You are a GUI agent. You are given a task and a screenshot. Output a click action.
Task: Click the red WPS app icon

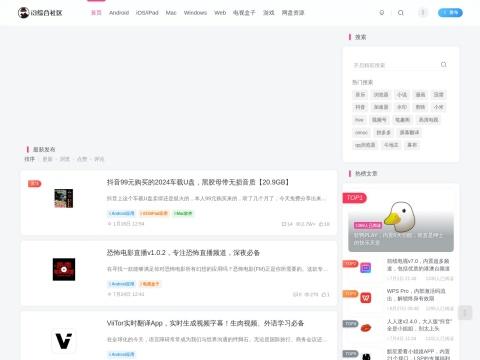[x=366, y=298]
